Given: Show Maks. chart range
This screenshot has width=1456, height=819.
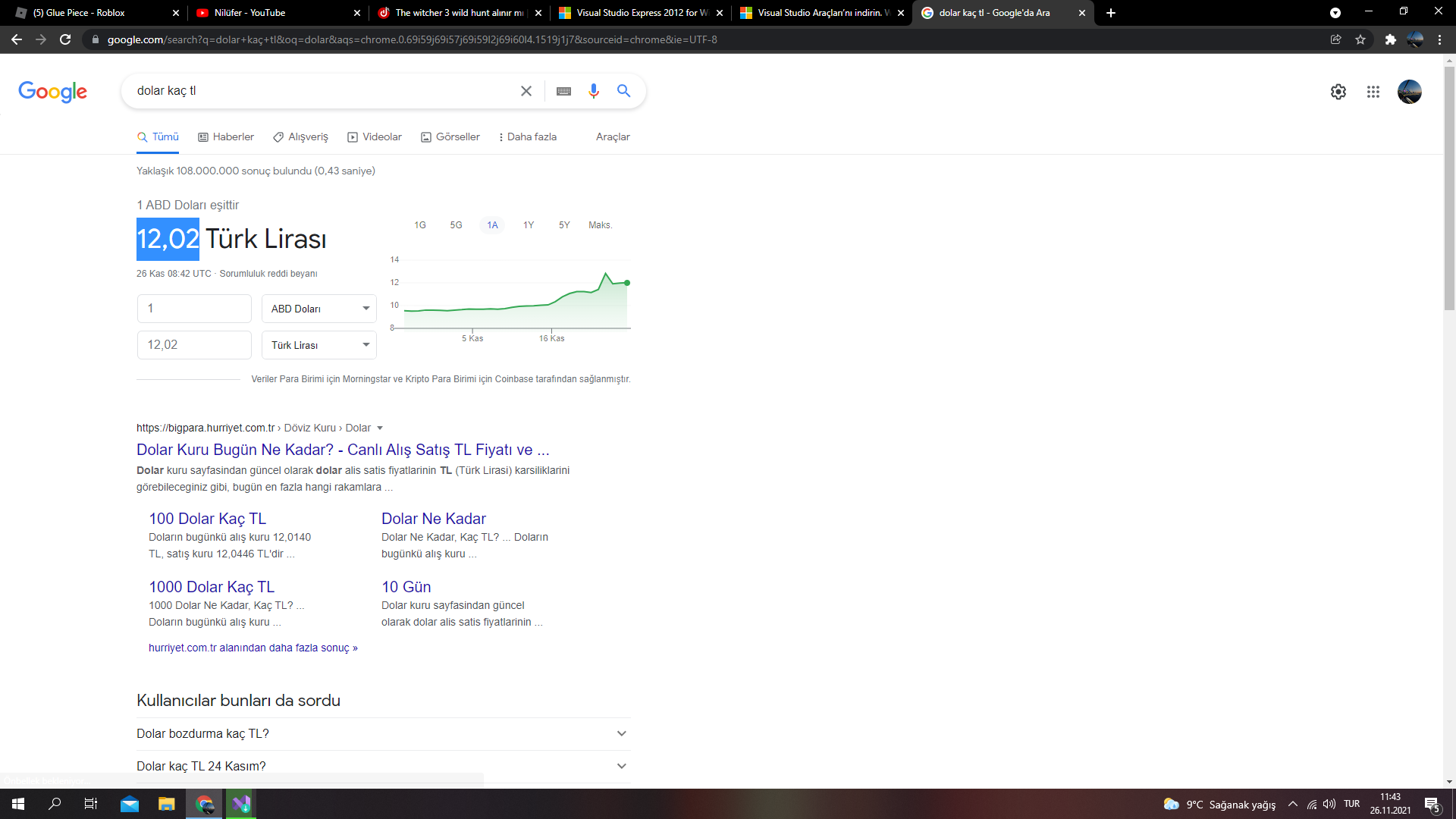Looking at the screenshot, I should [600, 225].
